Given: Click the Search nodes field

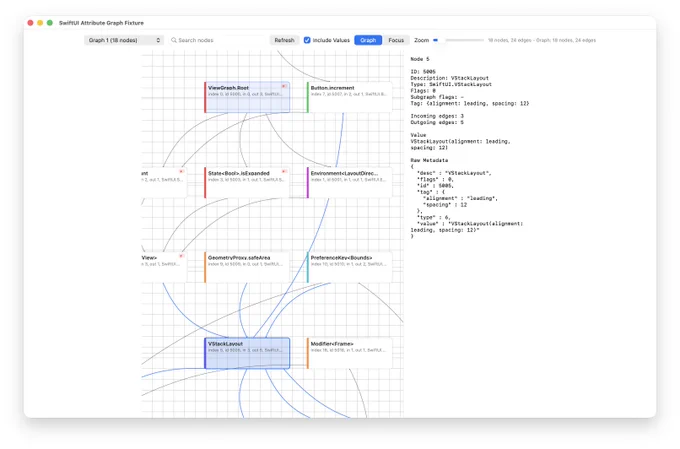Looking at the screenshot, I should pos(217,40).
